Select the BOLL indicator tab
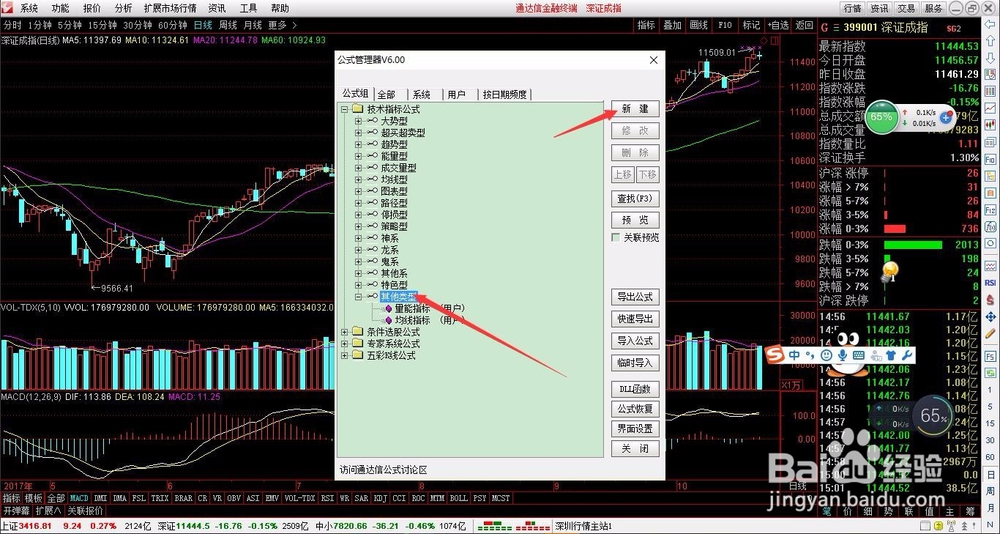The width and height of the screenshot is (1000, 534). click(x=458, y=498)
